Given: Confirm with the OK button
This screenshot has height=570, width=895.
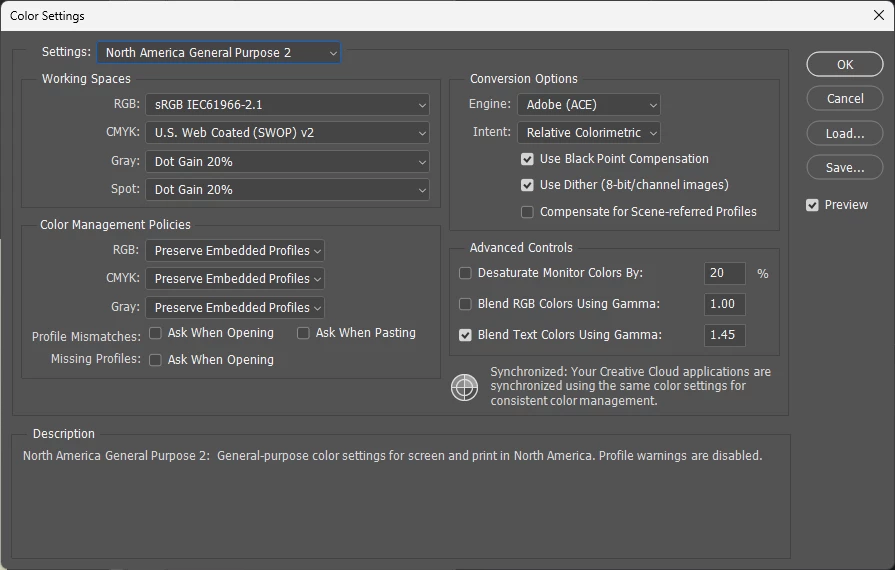Looking at the screenshot, I should [x=845, y=64].
